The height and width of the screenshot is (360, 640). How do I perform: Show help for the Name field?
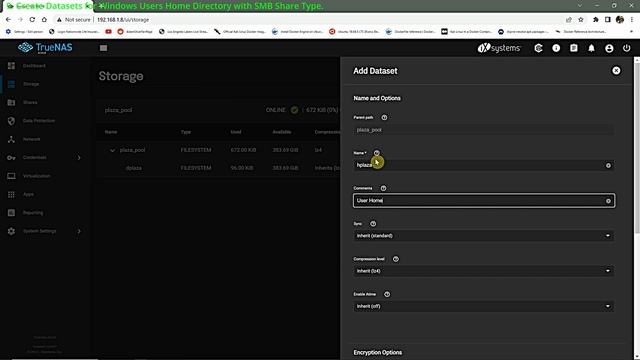376,153
